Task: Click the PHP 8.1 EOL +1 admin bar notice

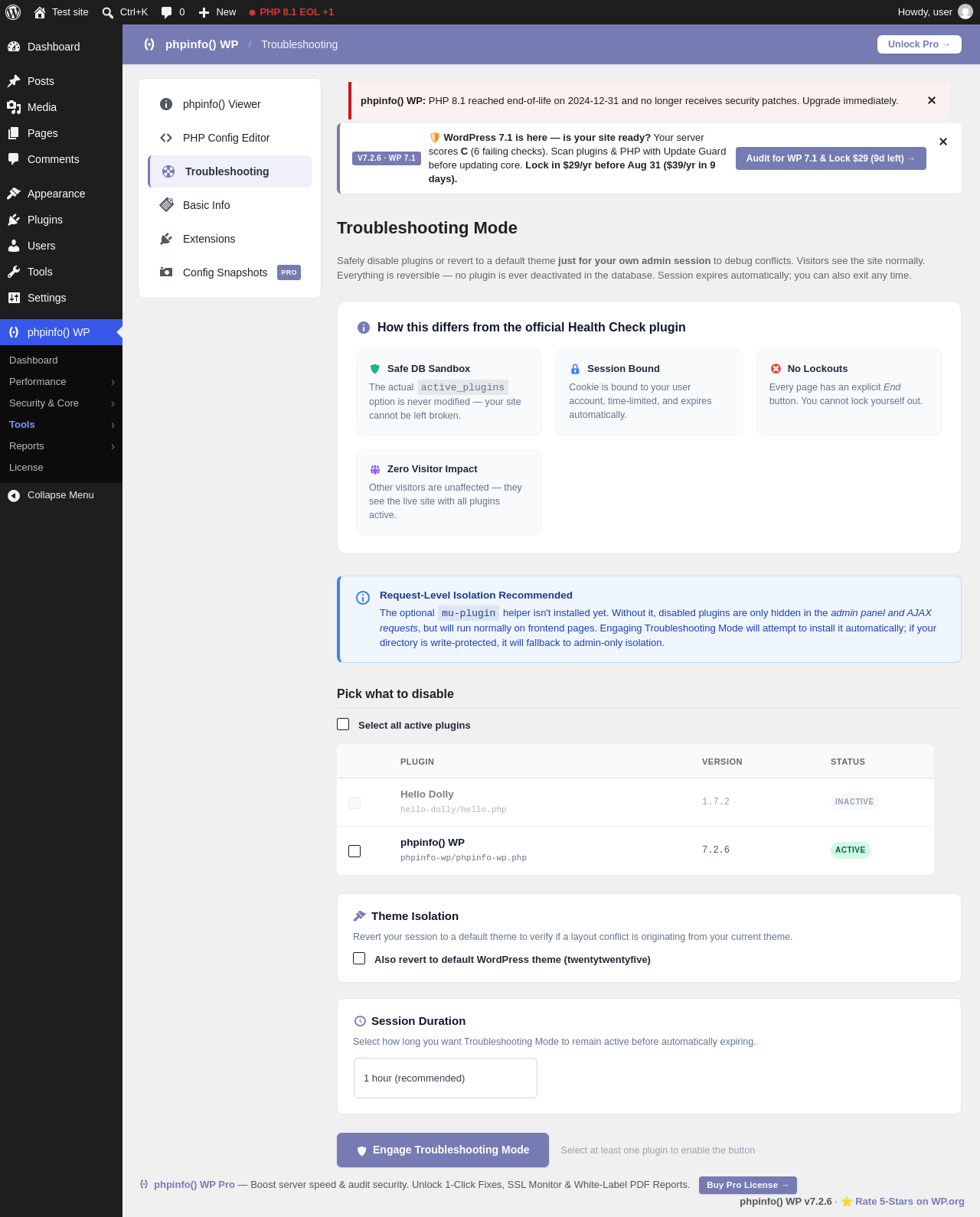Action: click(292, 12)
